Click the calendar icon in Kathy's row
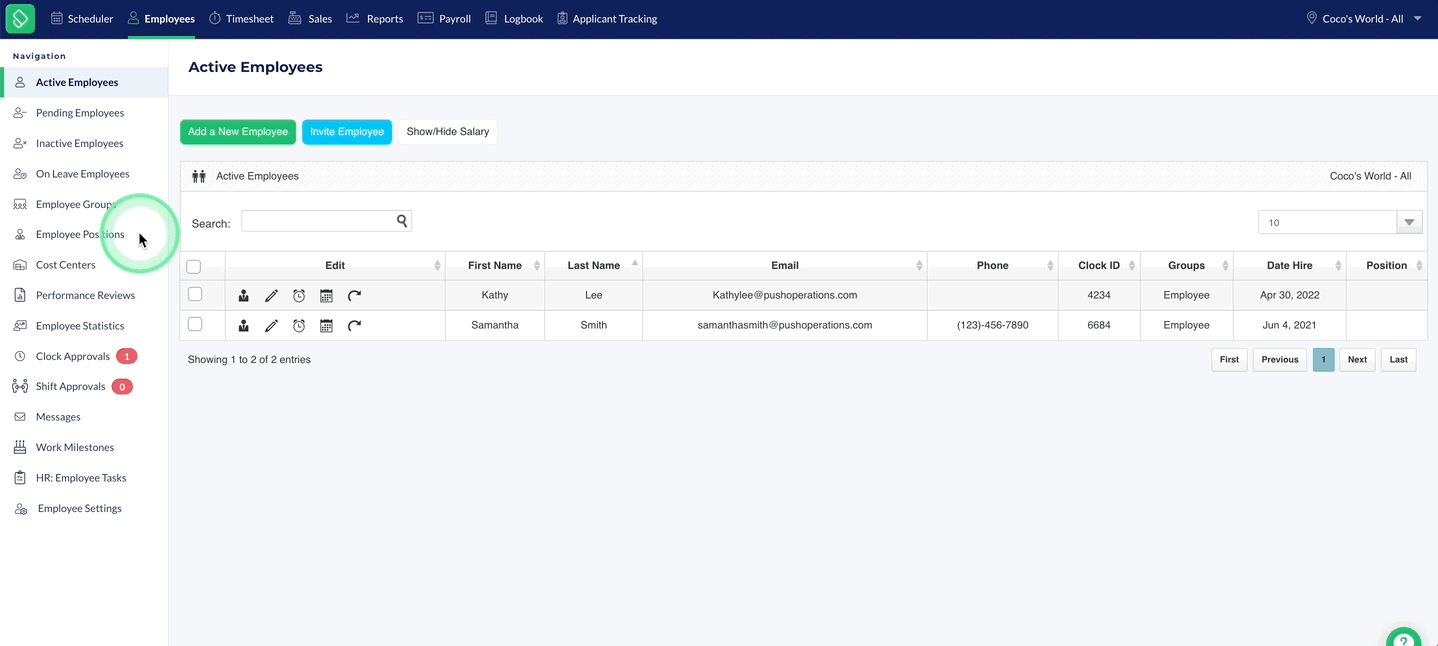 coord(326,296)
